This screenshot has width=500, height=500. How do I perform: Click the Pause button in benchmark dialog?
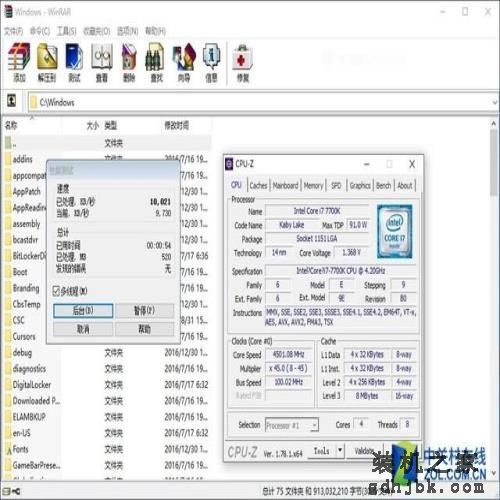coord(144,311)
